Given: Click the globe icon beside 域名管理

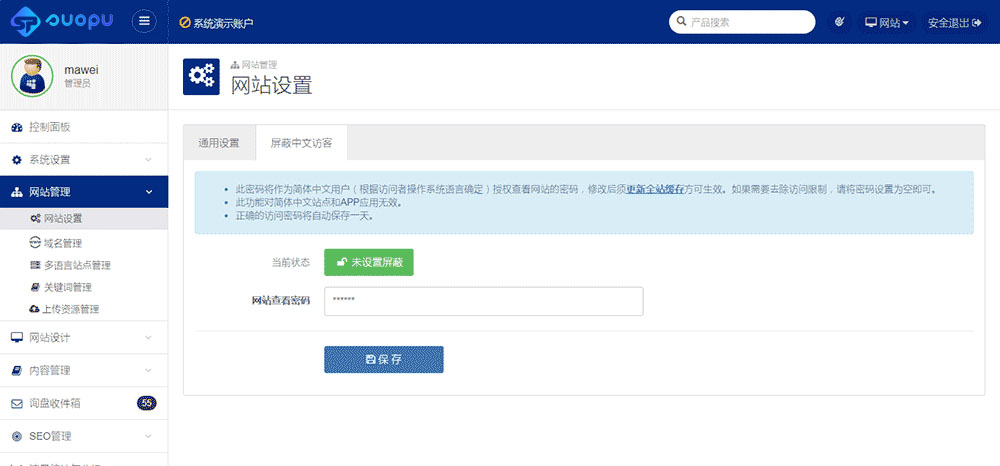Looking at the screenshot, I should [x=36, y=242].
